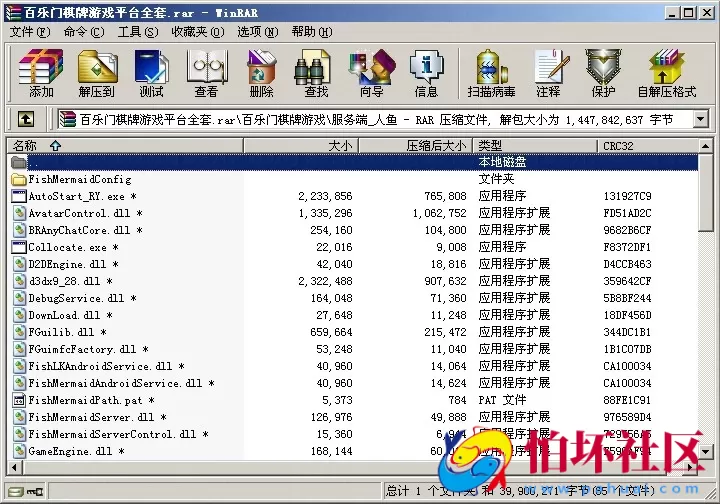Select DebugService.dll in the file list
Screen dimensions: 720x504
82,298
